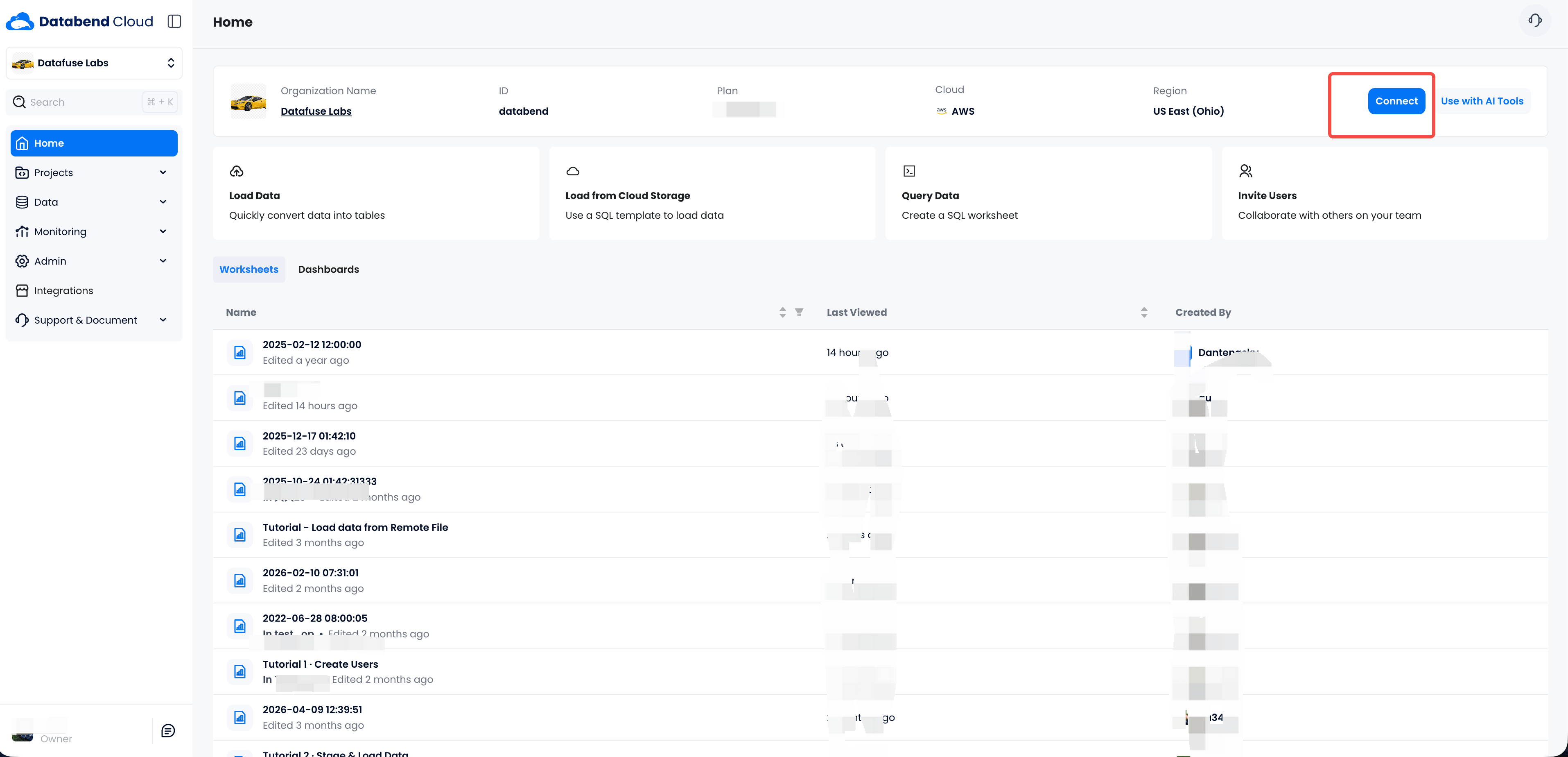The width and height of the screenshot is (1568, 757).
Task: Open the headset support icon in top bar
Action: pos(1534,21)
